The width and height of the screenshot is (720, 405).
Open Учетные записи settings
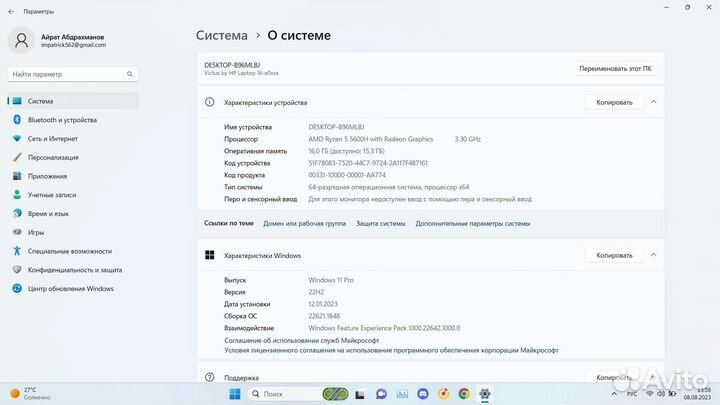pyautogui.click(x=73, y=195)
